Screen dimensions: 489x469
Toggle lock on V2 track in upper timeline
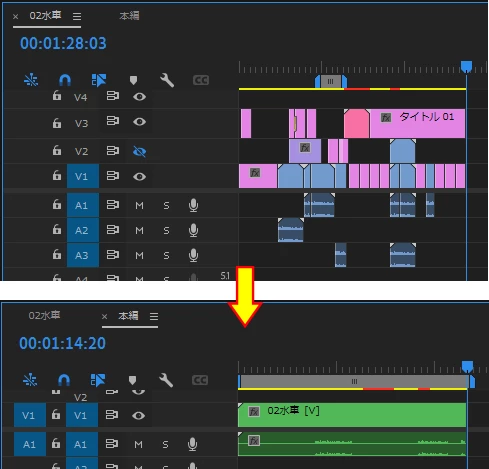point(57,150)
